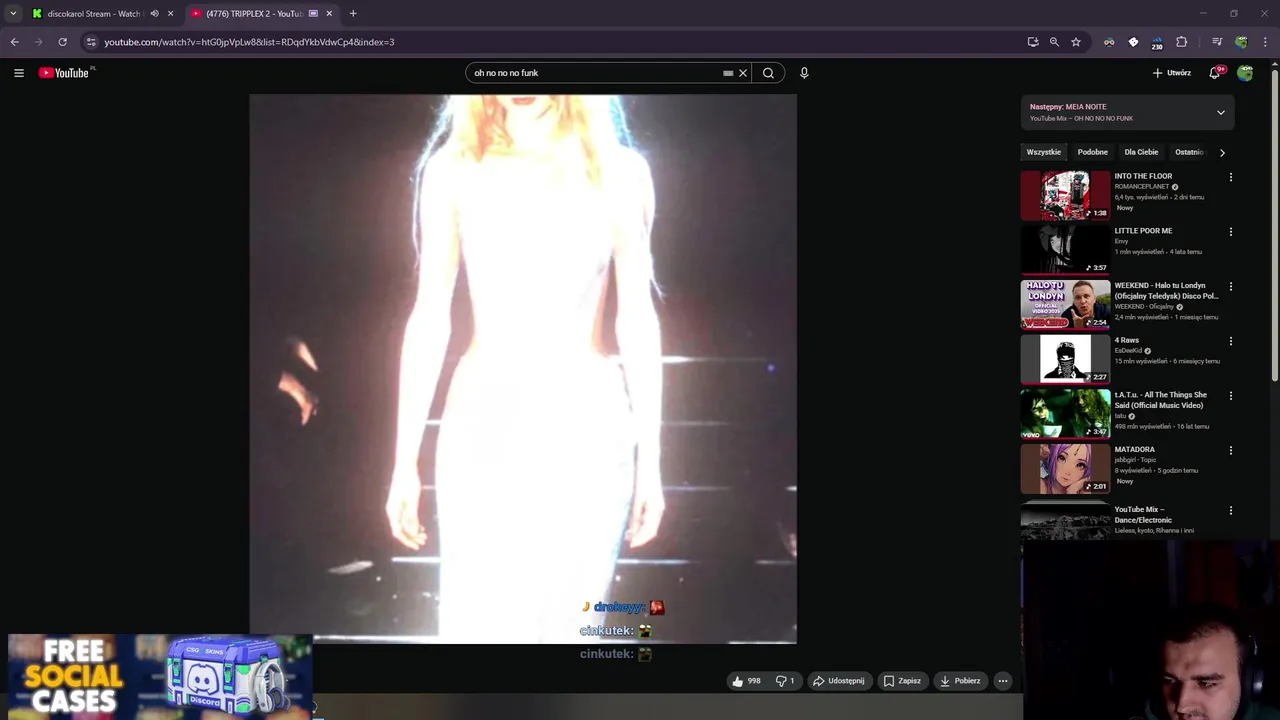Open the FREE SOCIAL CASES banner
The image size is (1280, 720).
(160, 675)
